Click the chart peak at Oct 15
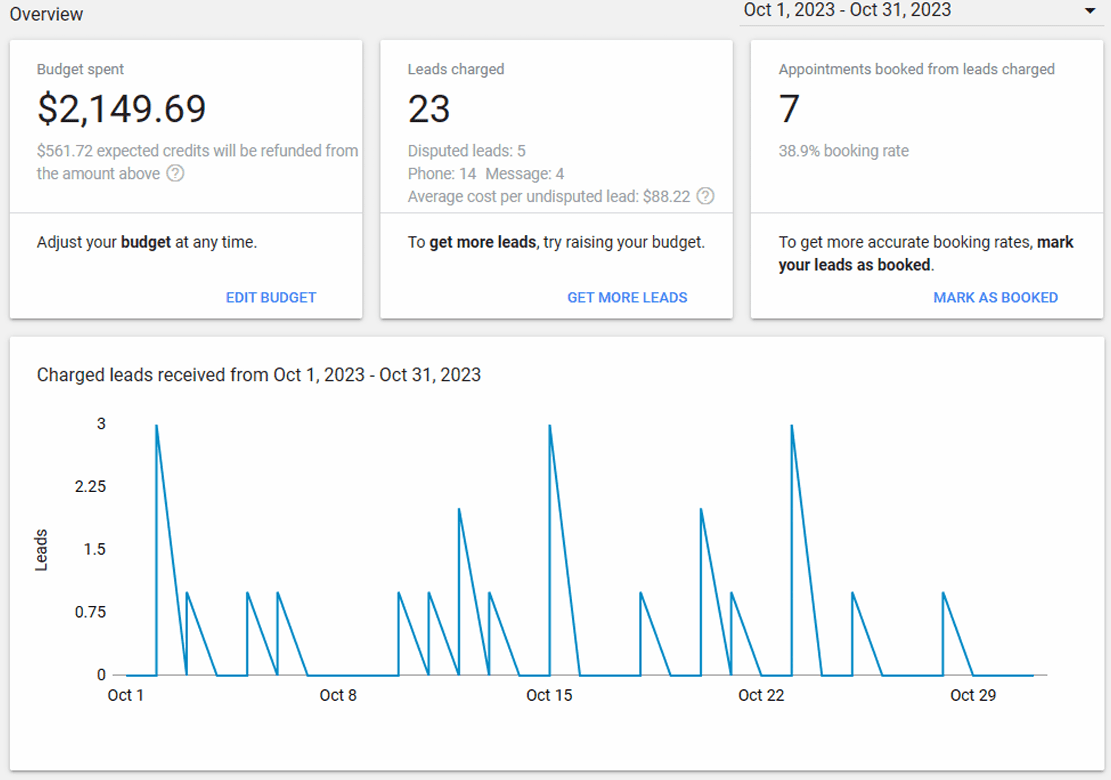Image resolution: width=1111 pixels, height=780 pixels. coord(550,426)
